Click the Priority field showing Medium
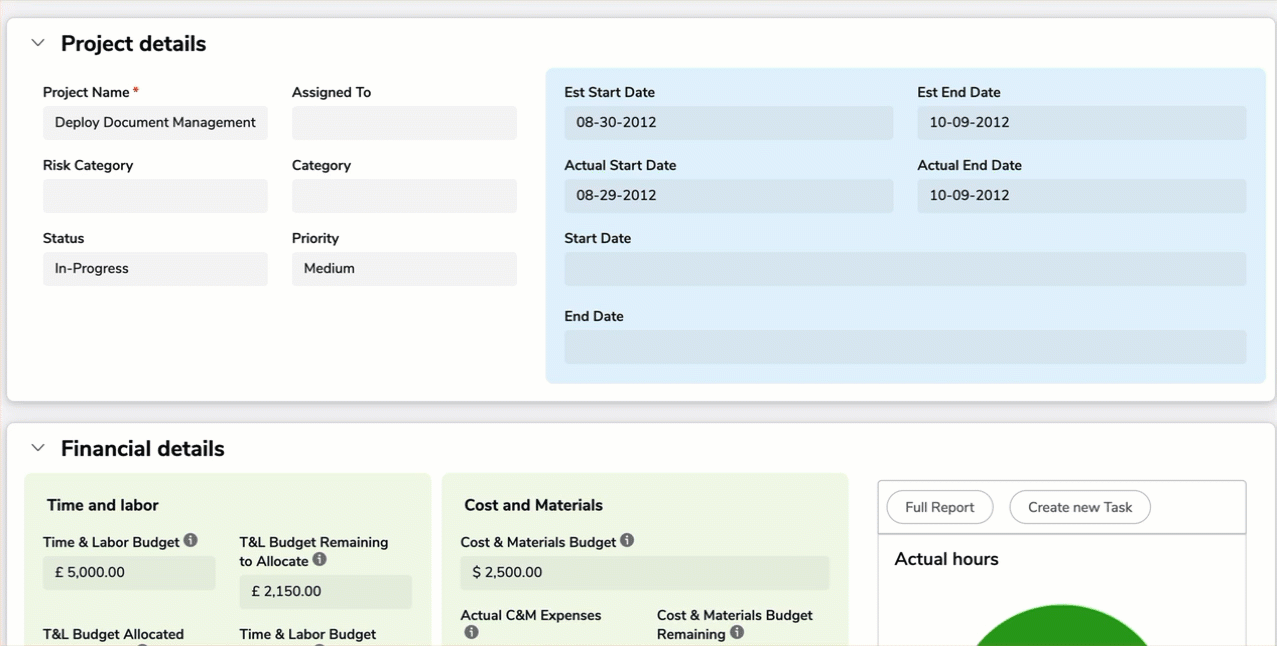This screenshot has width=1277, height=646. [404, 269]
